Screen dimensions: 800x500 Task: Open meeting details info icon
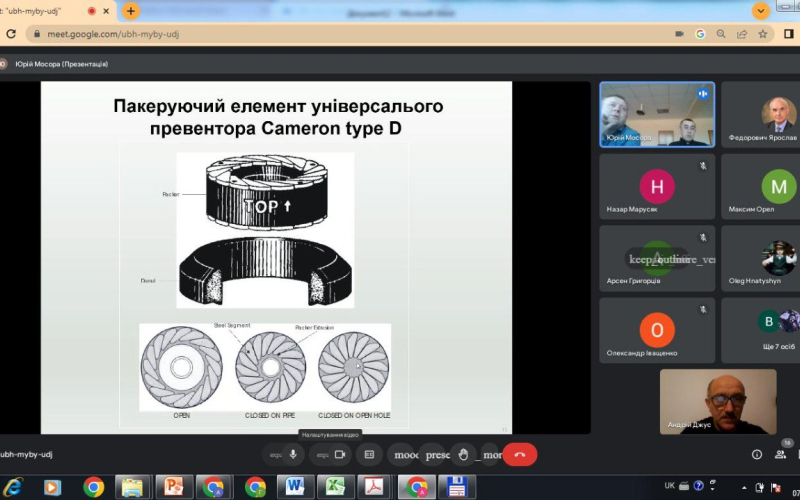click(x=757, y=455)
